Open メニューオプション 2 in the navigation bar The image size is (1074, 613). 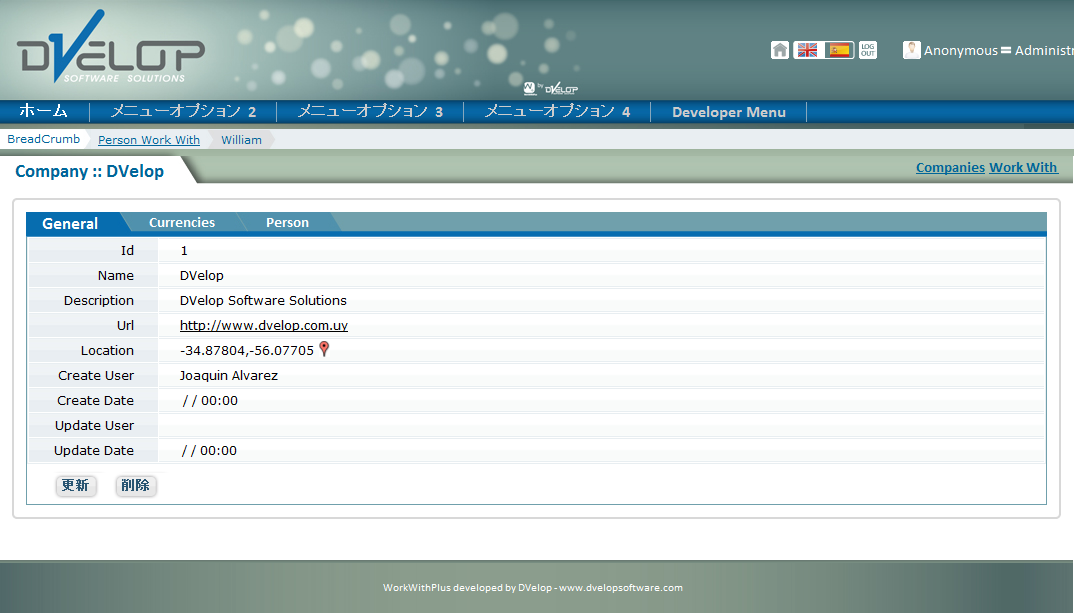tap(183, 112)
